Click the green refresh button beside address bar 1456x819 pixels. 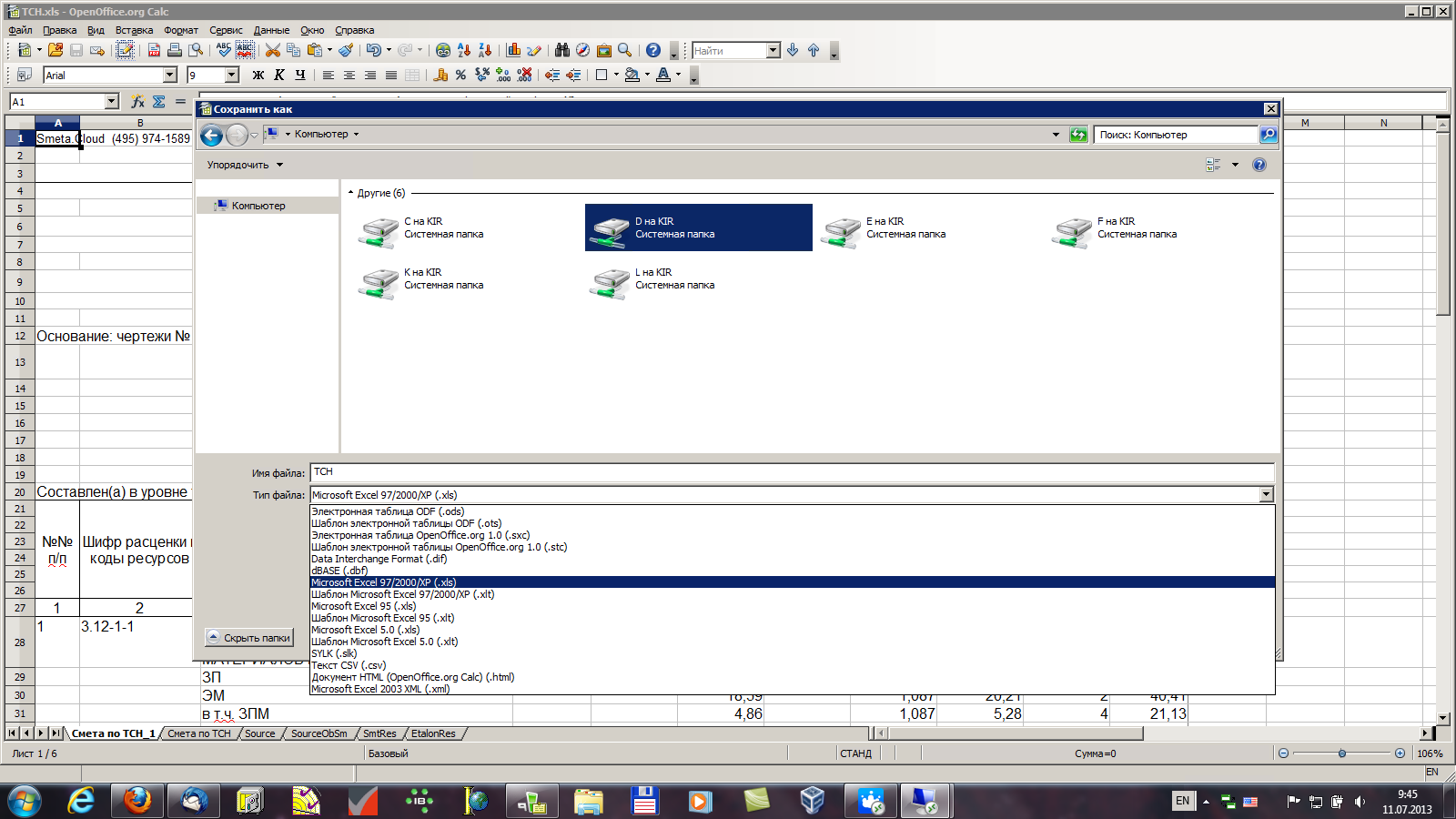pos(1078,135)
